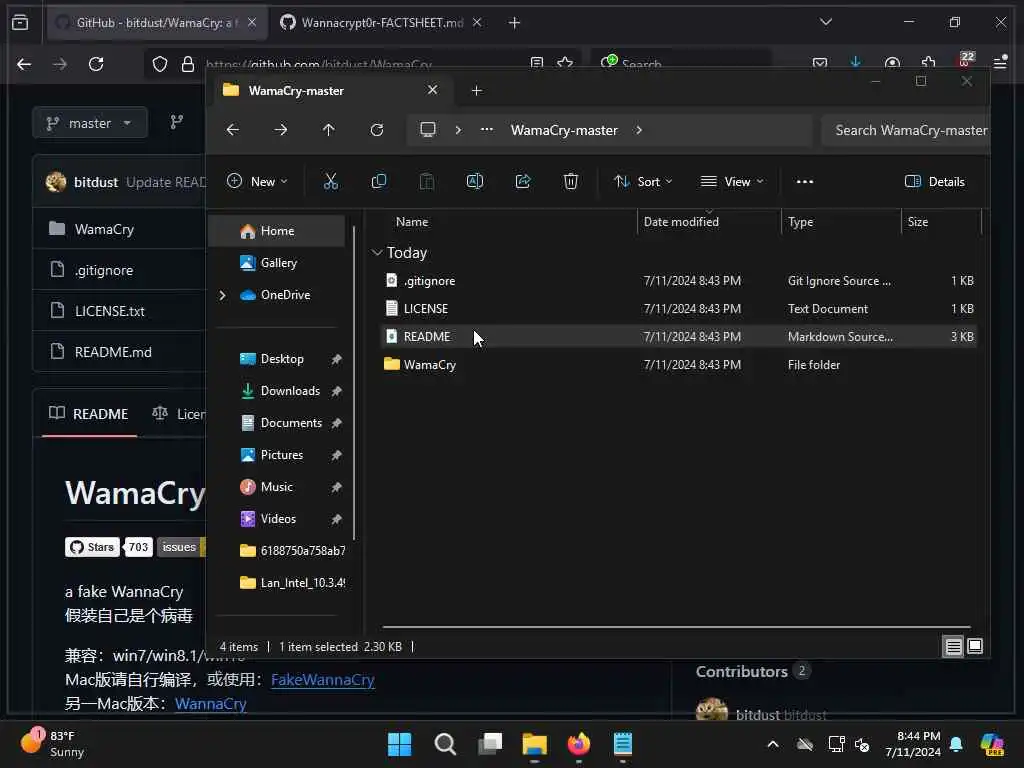The height and width of the screenshot is (768, 1024).
Task: Go up one folder level in Explorer
Action: pos(328,130)
